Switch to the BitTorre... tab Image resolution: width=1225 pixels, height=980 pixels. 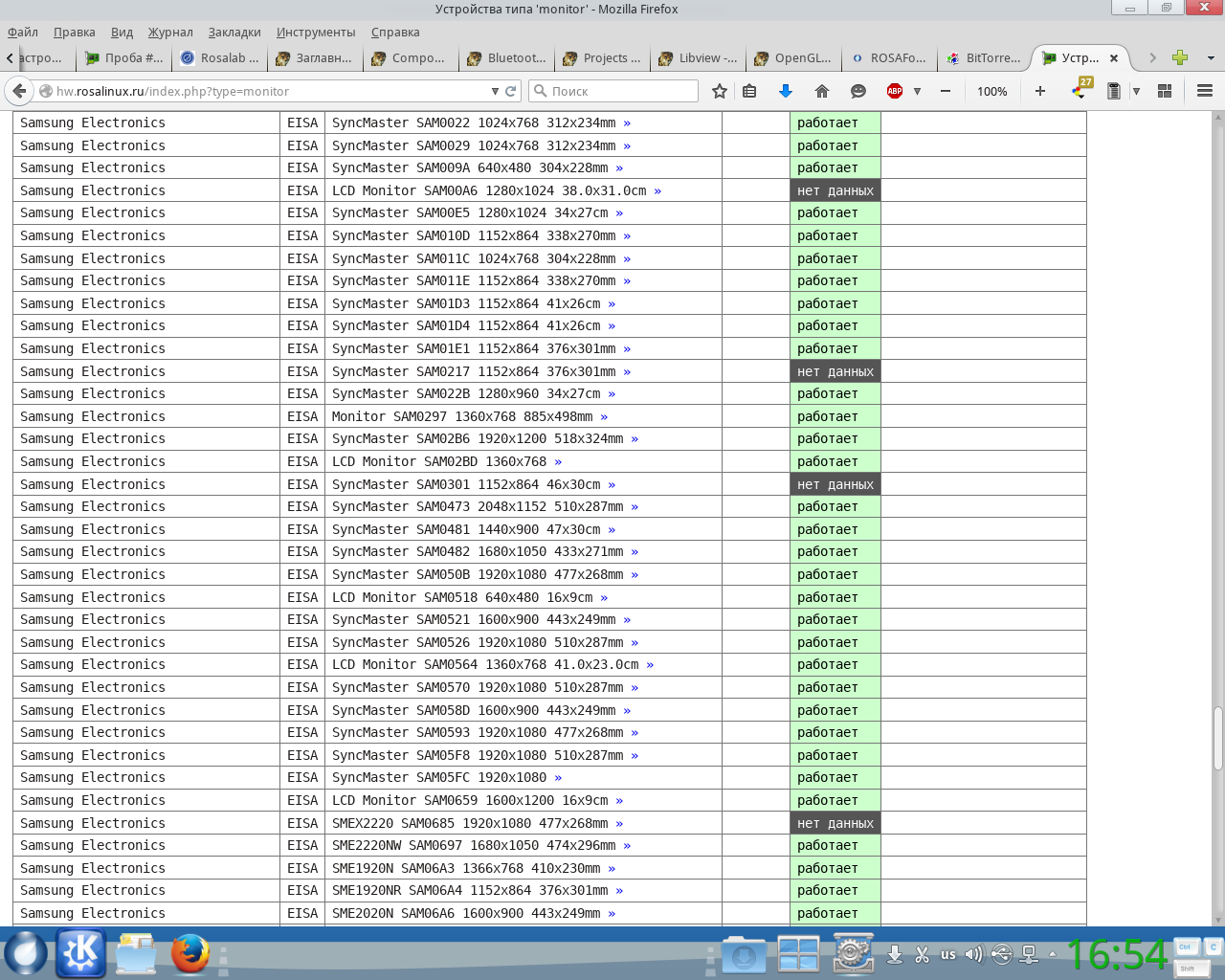pyautogui.click(x=984, y=57)
